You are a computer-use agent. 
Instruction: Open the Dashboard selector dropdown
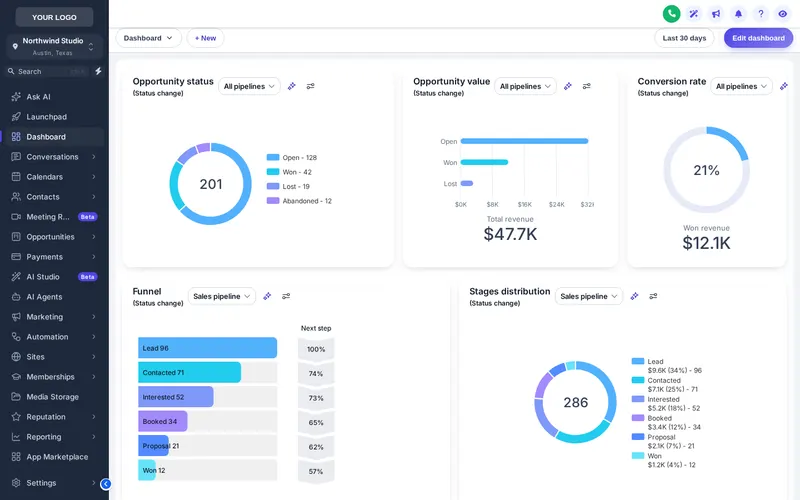[x=148, y=38]
